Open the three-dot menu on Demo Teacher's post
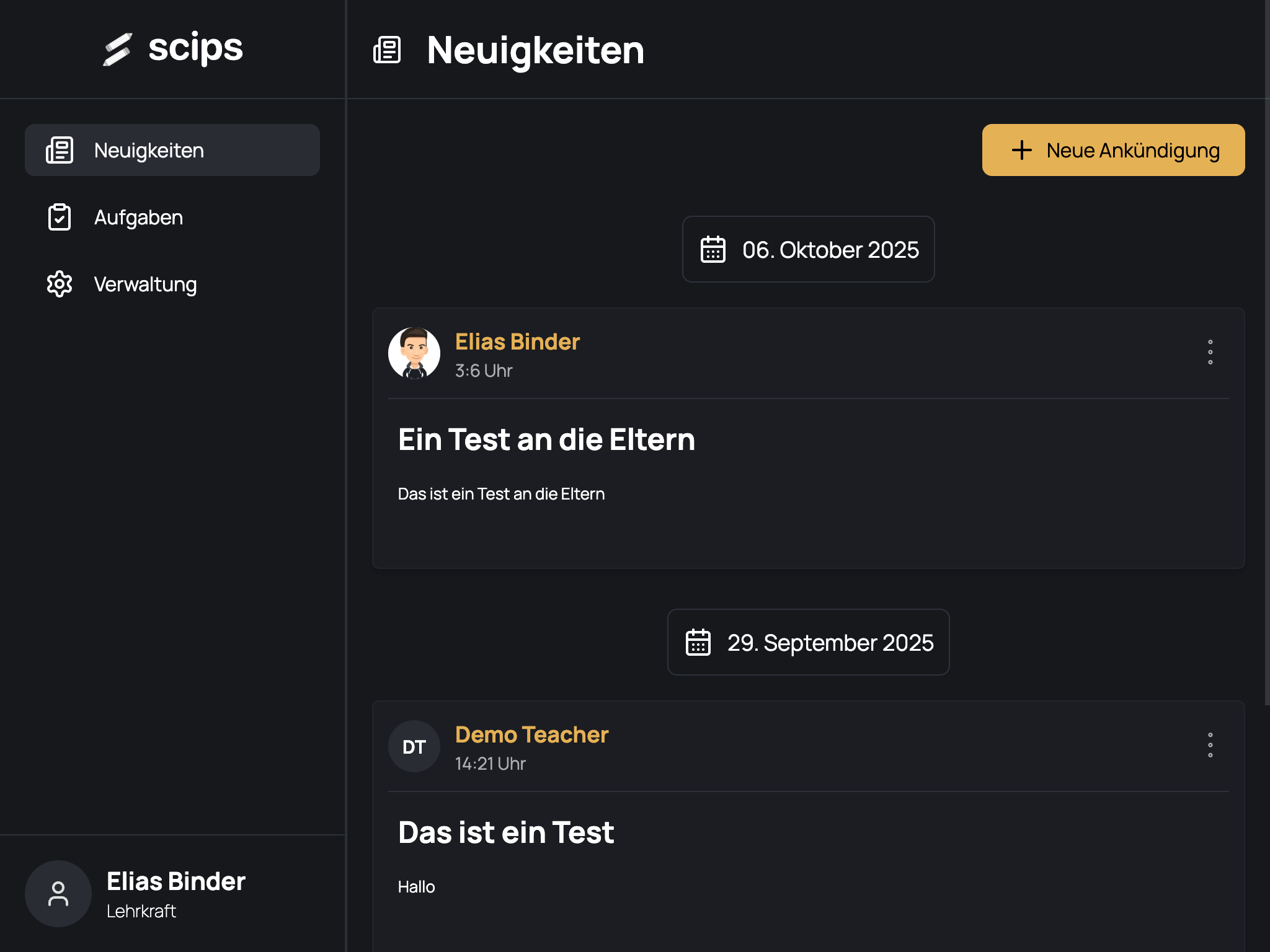This screenshot has height=952, width=1270. 1210,745
